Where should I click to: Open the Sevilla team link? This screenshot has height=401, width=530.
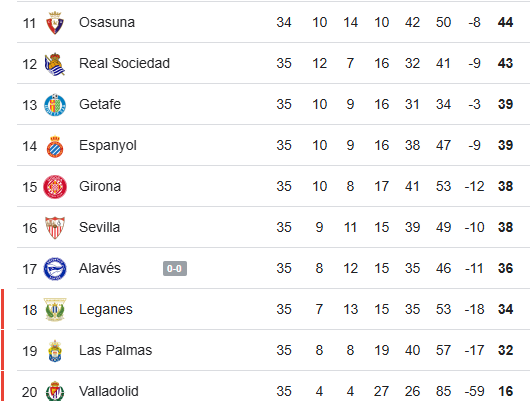tap(99, 228)
